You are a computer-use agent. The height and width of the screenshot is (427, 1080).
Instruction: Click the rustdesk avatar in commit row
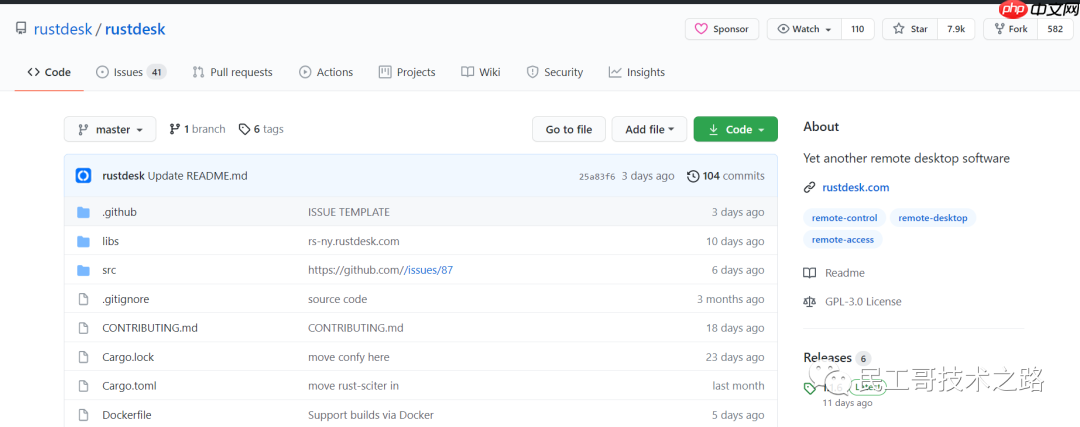(83, 176)
